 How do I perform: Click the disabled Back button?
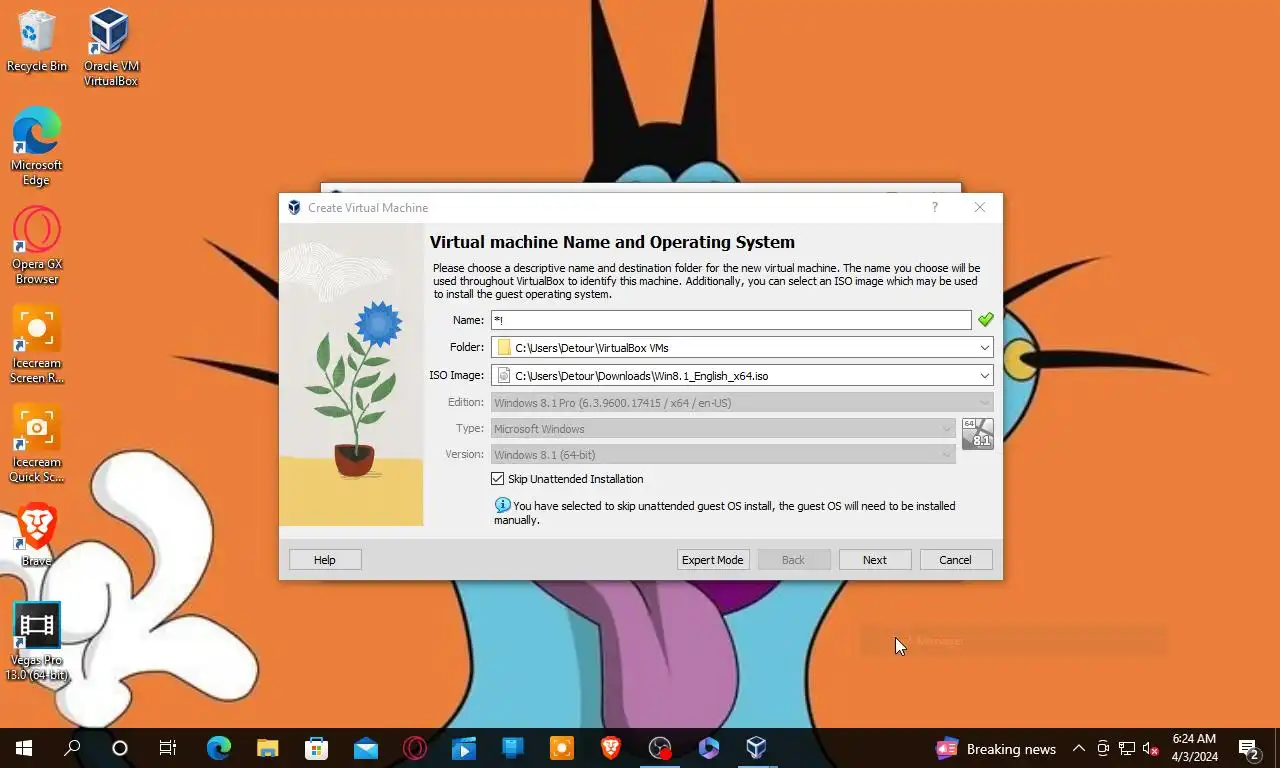click(793, 560)
